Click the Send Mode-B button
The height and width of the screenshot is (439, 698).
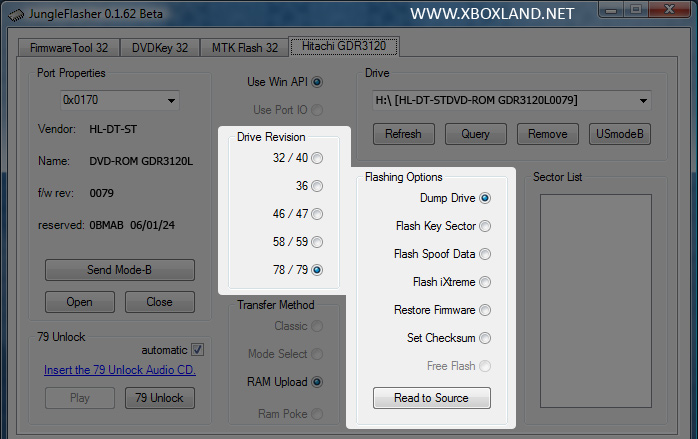pyautogui.click(x=120, y=270)
